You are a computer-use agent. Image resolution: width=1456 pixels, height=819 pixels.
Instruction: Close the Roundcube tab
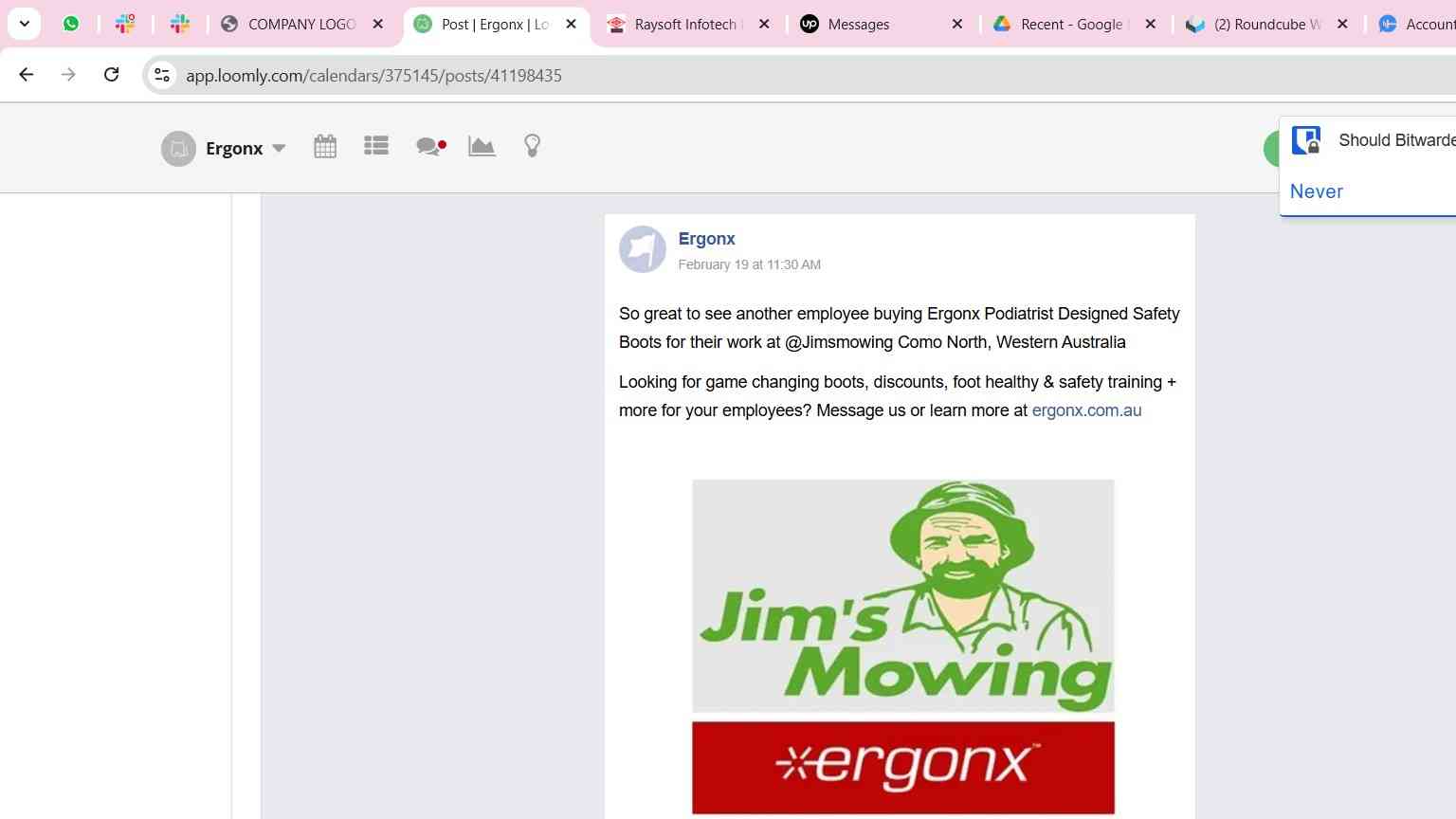pyautogui.click(x=1343, y=25)
